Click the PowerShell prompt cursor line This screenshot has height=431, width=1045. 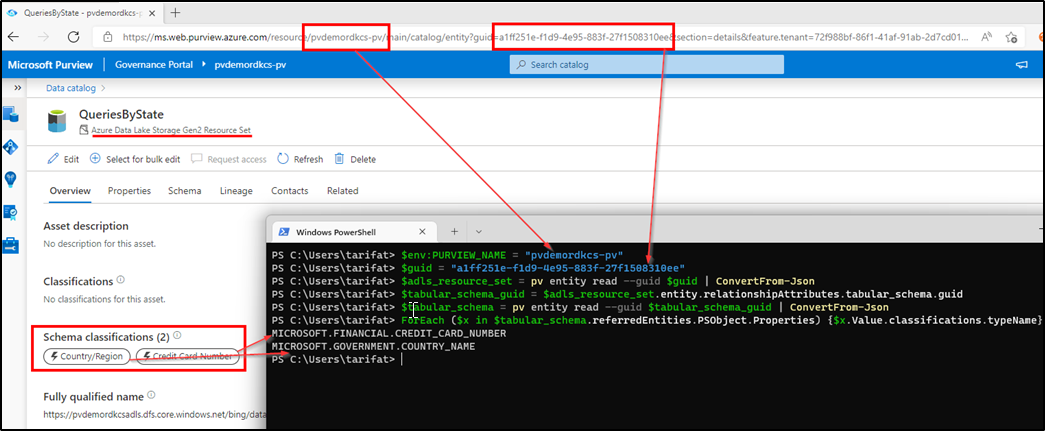coord(337,360)
